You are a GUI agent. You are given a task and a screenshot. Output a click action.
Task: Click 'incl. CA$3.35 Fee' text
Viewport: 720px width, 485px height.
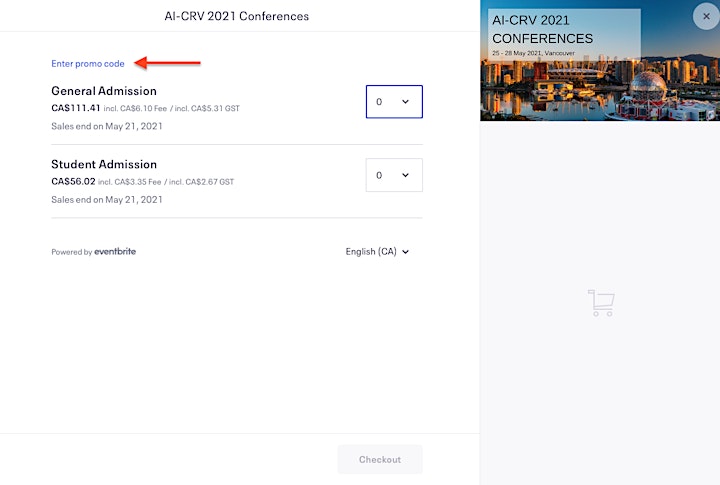(x=129, y=182)
